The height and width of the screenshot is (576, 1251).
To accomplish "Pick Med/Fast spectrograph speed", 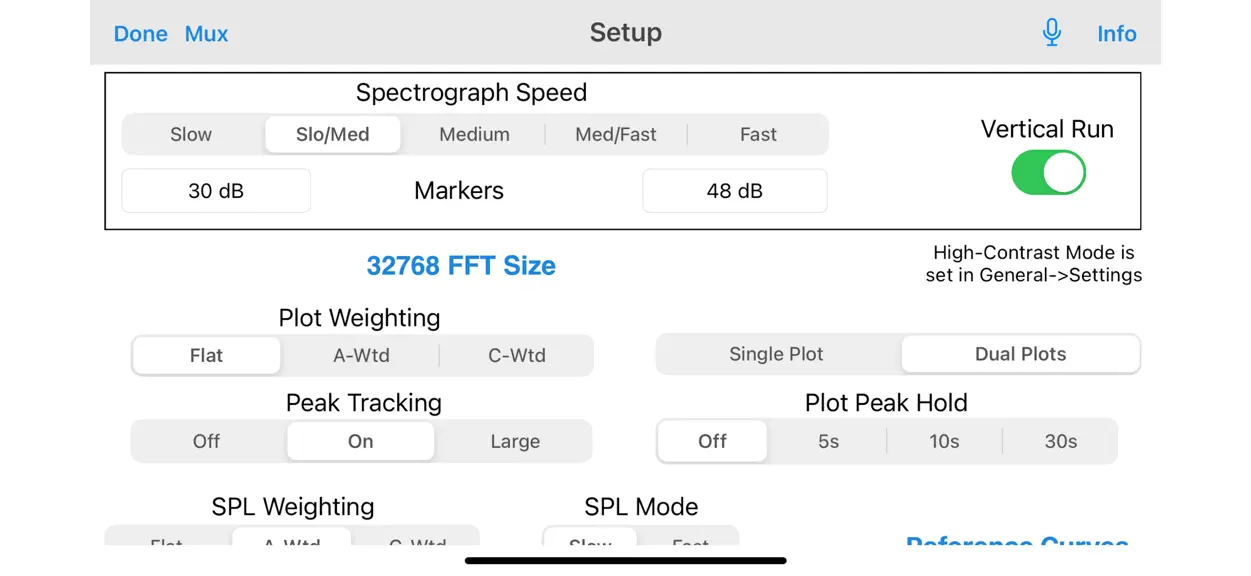I will (x=616, y=134).
